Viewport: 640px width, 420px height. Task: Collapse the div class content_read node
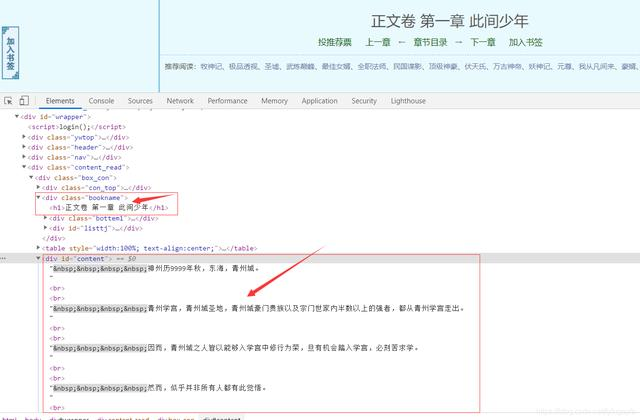pyautogui.click(x=24, y=167)
